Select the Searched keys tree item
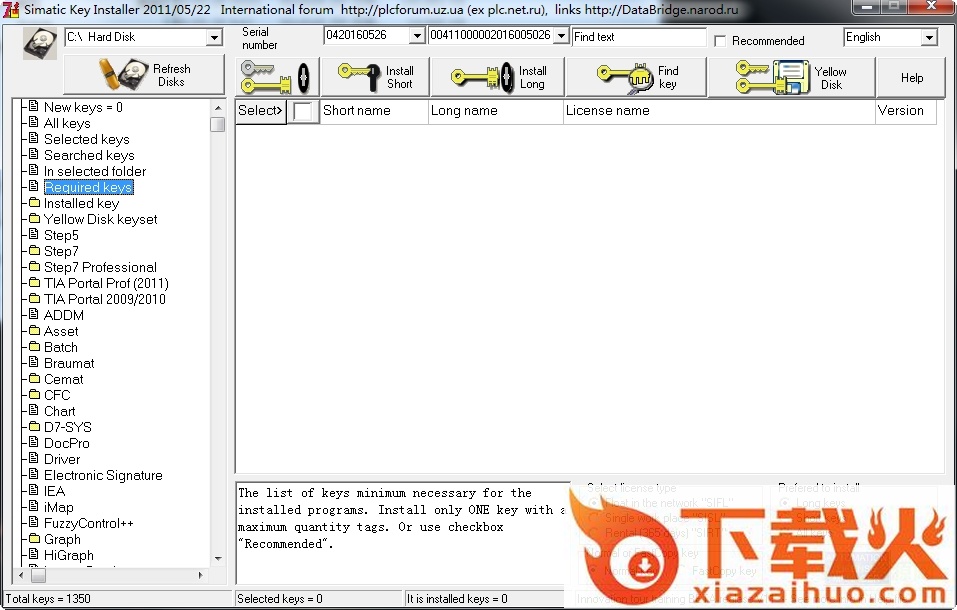This screenshot has width=957, height=610. [x=89, y=155]
